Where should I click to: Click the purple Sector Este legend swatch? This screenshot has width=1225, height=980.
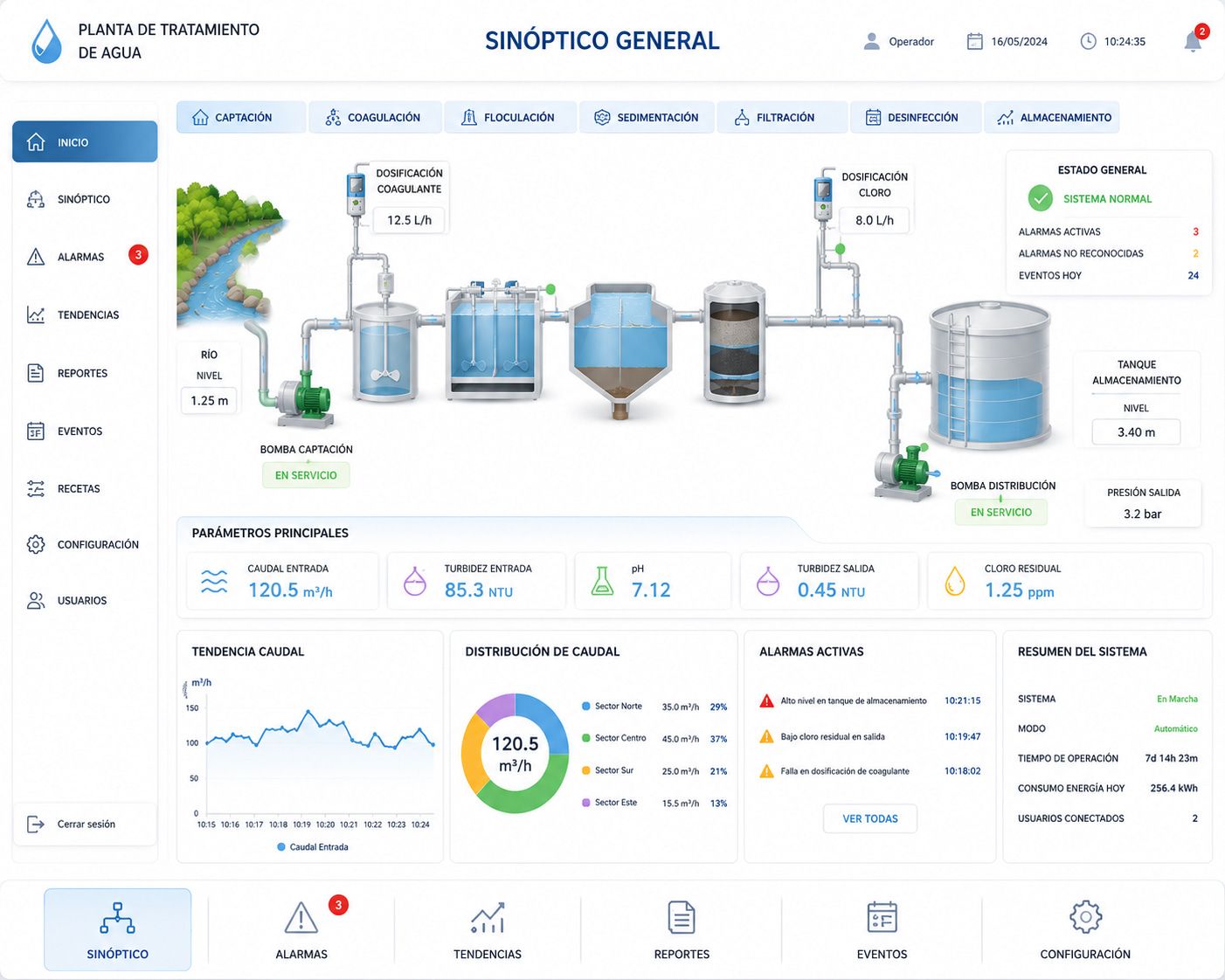coord(586,803)
